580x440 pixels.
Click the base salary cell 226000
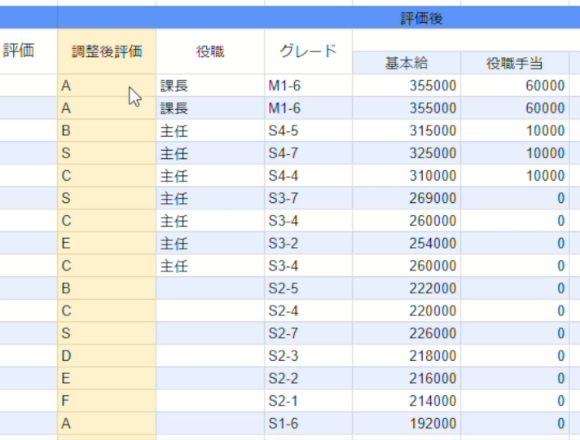click(406, 334)
